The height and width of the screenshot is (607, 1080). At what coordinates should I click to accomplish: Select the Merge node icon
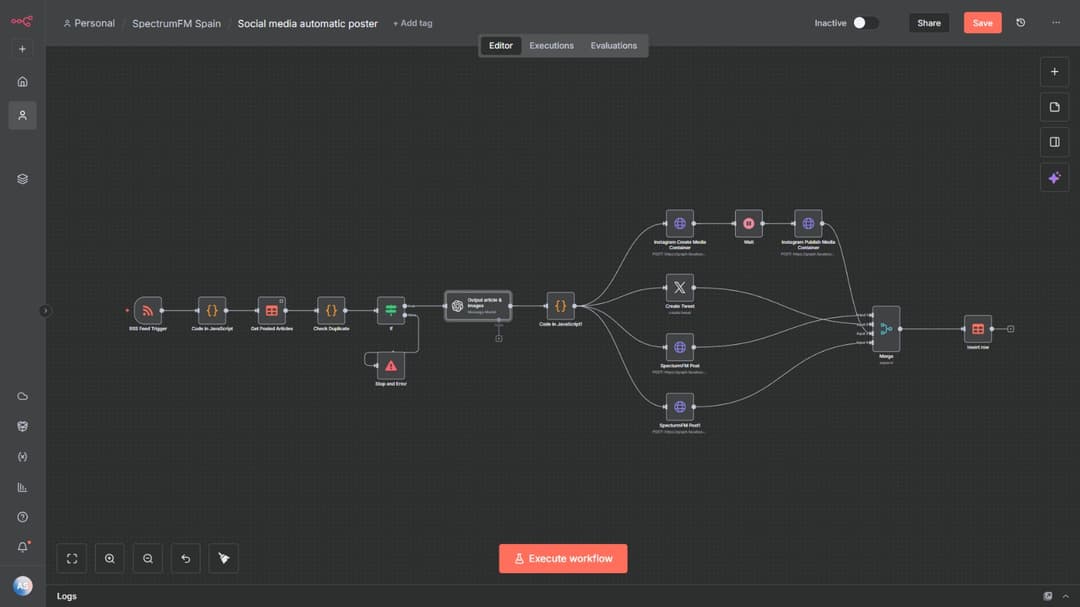tap(886, 328)
